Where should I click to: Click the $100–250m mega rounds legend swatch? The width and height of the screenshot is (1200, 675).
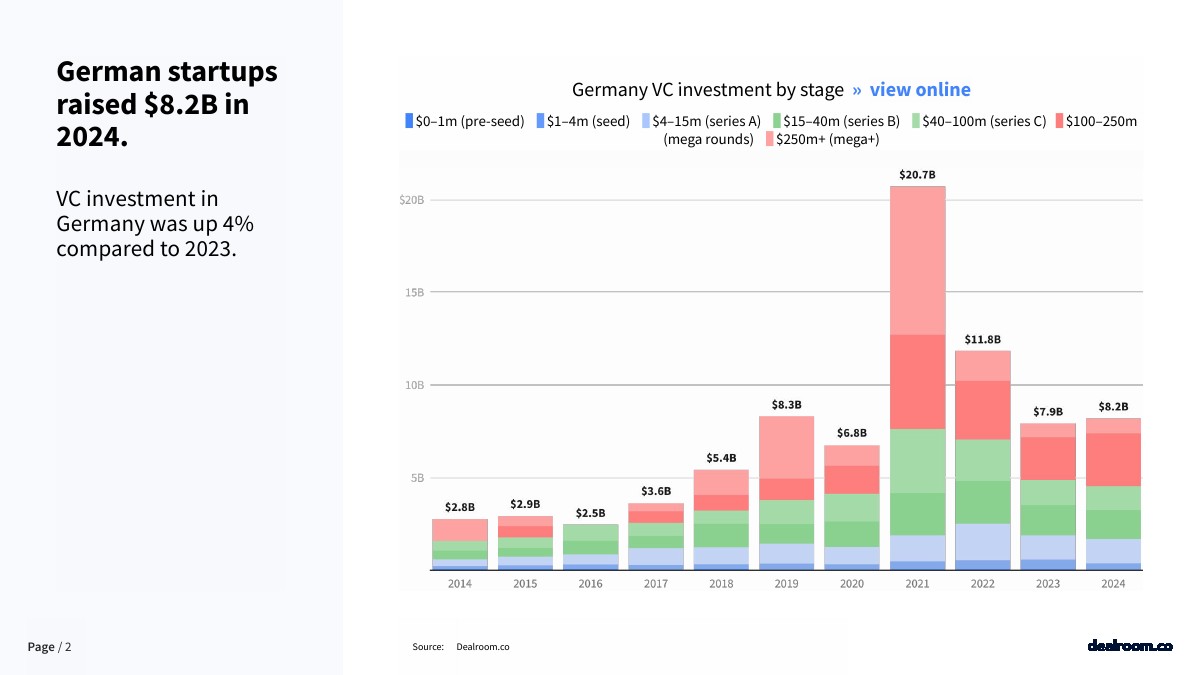pyautogui.click(x=1059, y=121)
